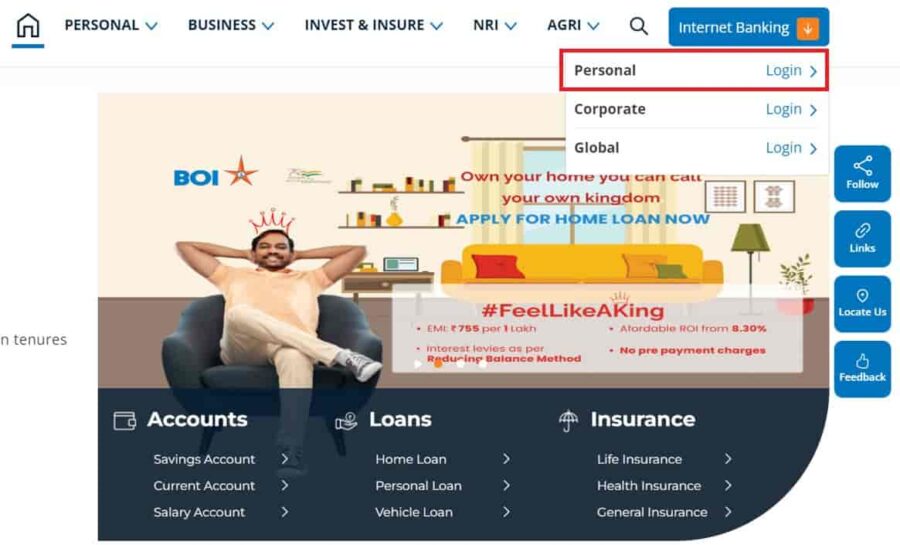This screenshot has height=545, width=900.
Task: Go to the home icon
Action: click(28, 26)
